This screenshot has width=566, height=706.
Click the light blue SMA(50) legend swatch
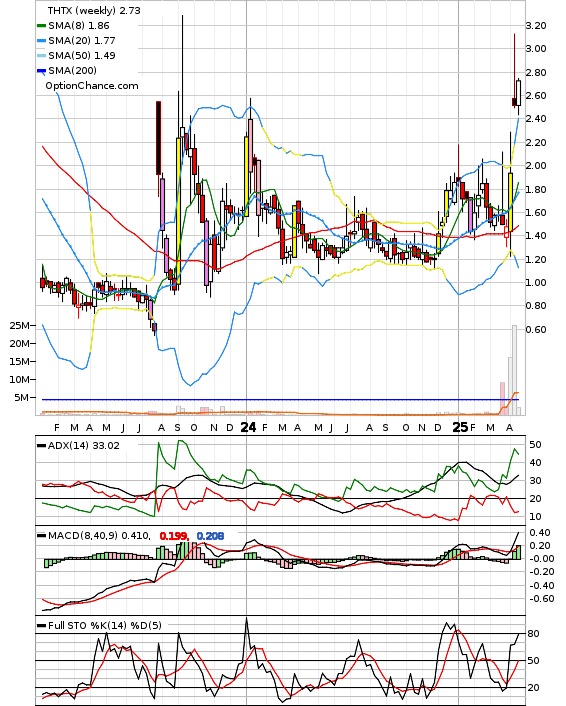click(x=41, y=55)
